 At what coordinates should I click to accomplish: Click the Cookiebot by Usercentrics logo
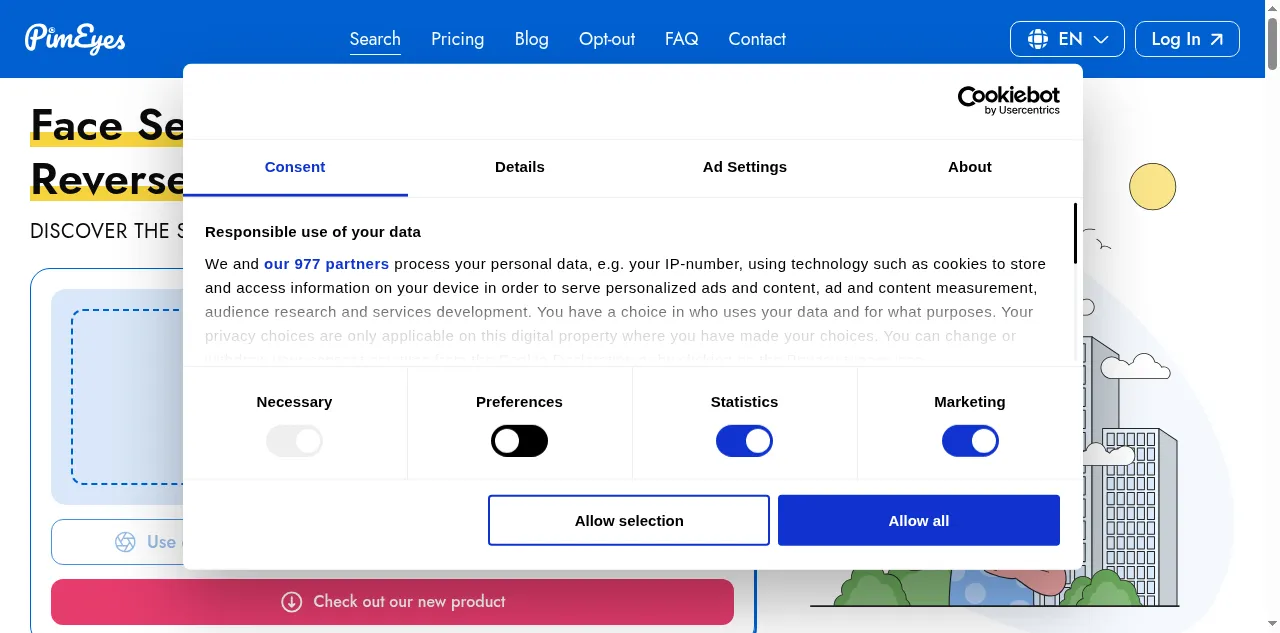pyautogui.click(x=1008, y=100)
